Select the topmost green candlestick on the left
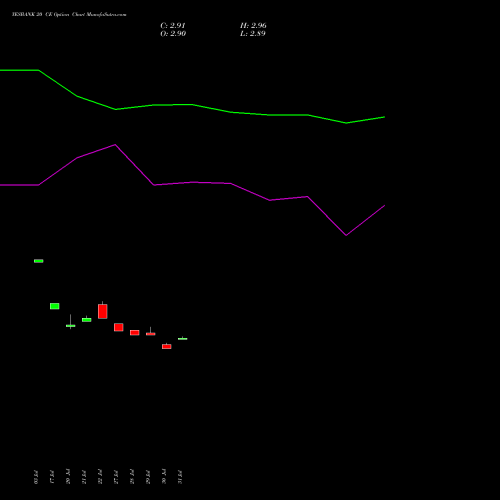 pyautogui.click(x=39, y=261)
